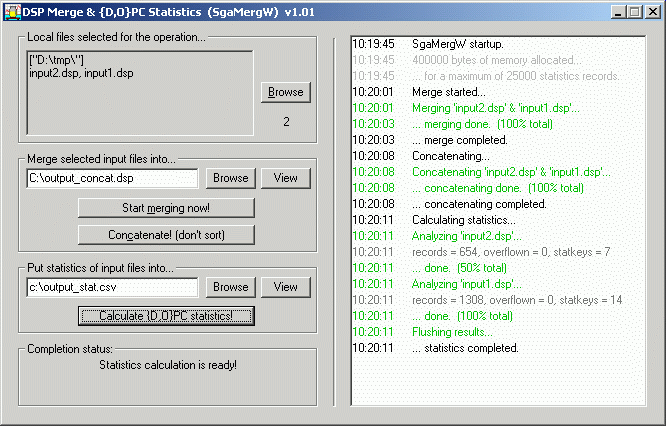
Task: Click the c:\output_stat.csv path field
Action: (x=112, y=287)
